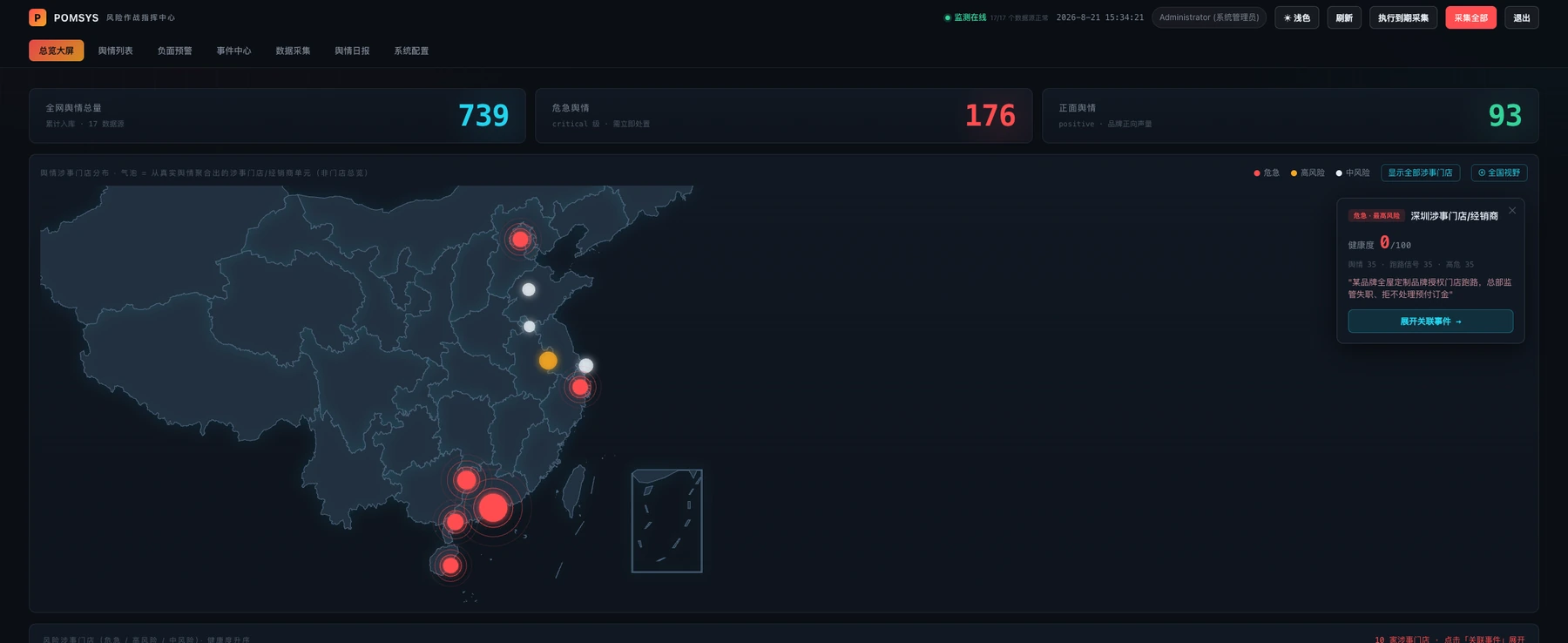Viewport: 1568px width, 643px height.
Task: Open the 负面预警 tab
Action: 175,51
